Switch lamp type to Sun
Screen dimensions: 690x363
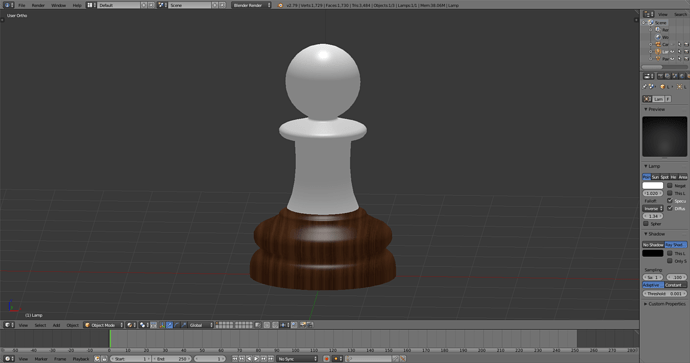[x=655, y=177]
